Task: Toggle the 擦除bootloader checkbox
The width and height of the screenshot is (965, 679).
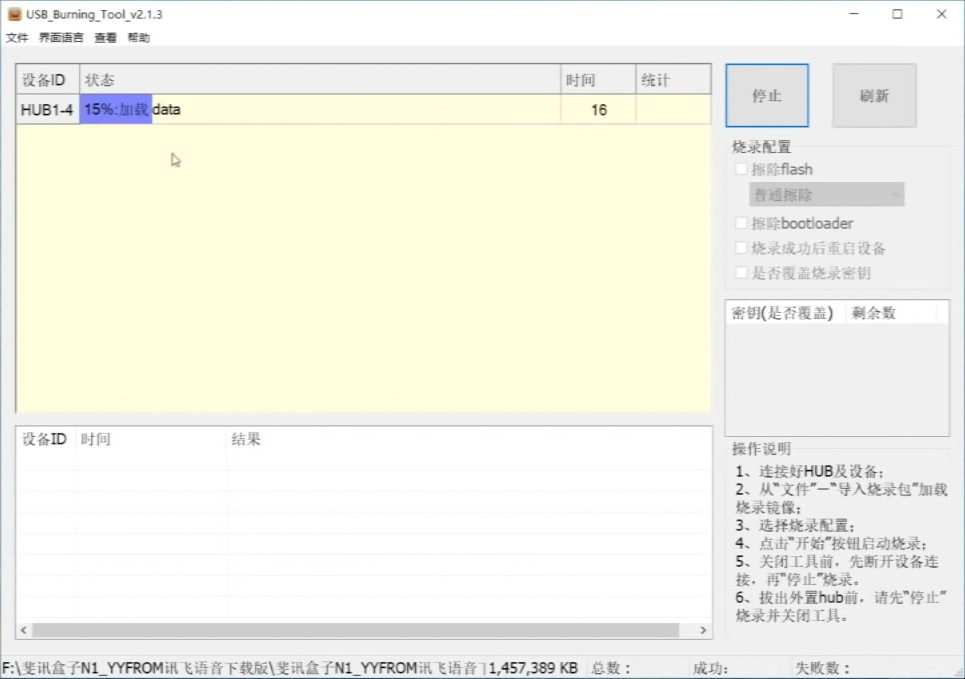Action: (741, 223)
